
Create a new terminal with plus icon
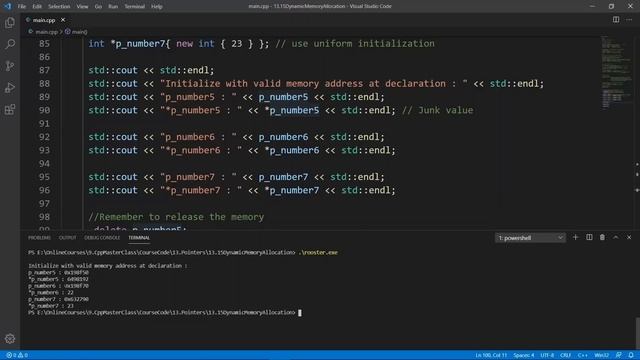coord(575,237)
